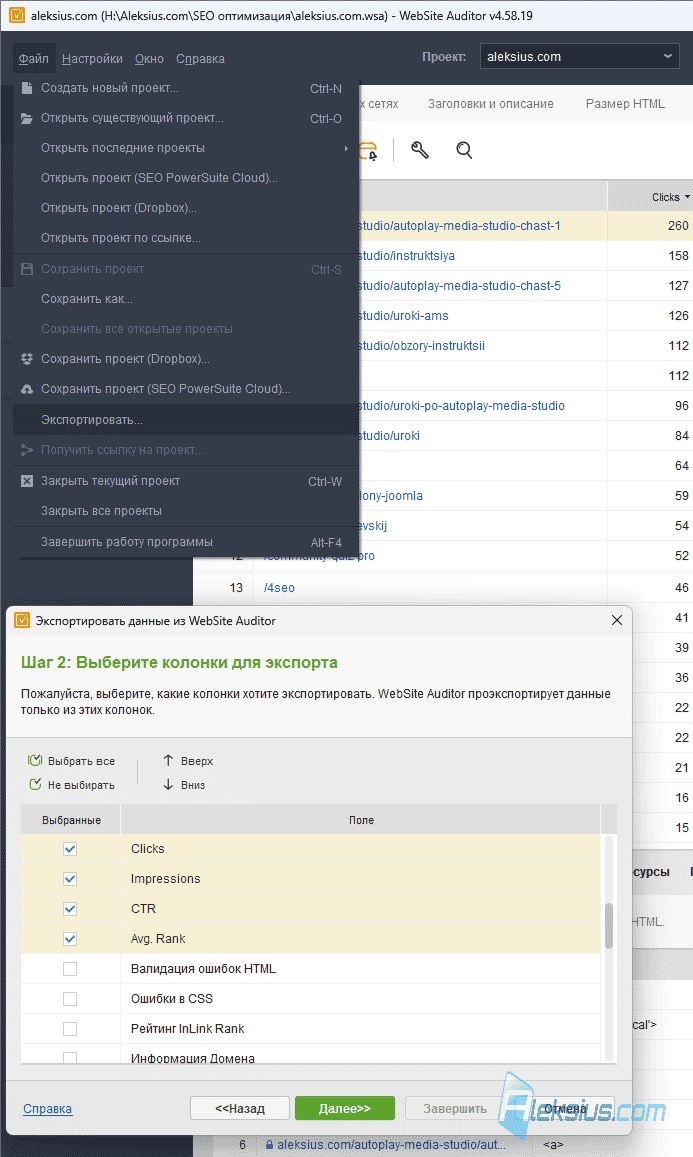Screen dimensions: 693x1157
Task: Click the Вниз down arrow icon
Action: coord(168,784)
